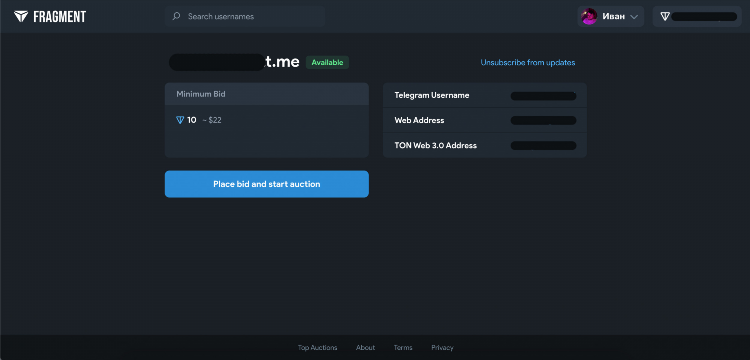750x360 pixels.
Task: Expand the Иван account dropdown chevron
Action: coord(634,17)
